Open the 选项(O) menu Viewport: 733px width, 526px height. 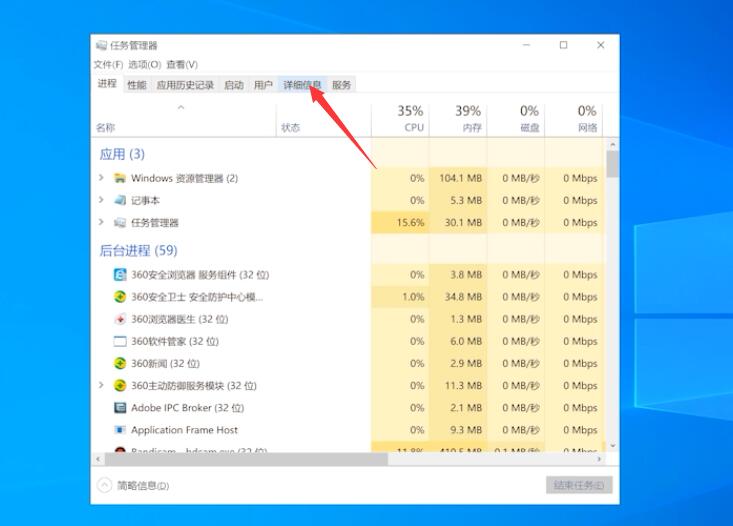(145, 65)
